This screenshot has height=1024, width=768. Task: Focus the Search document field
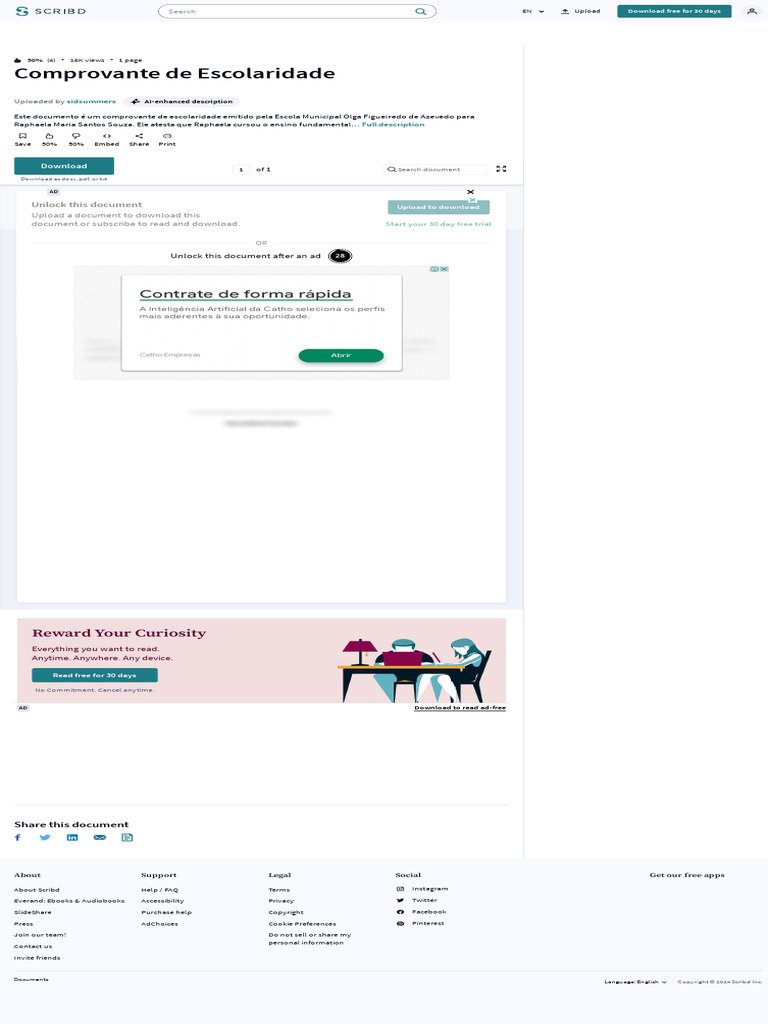435,169
